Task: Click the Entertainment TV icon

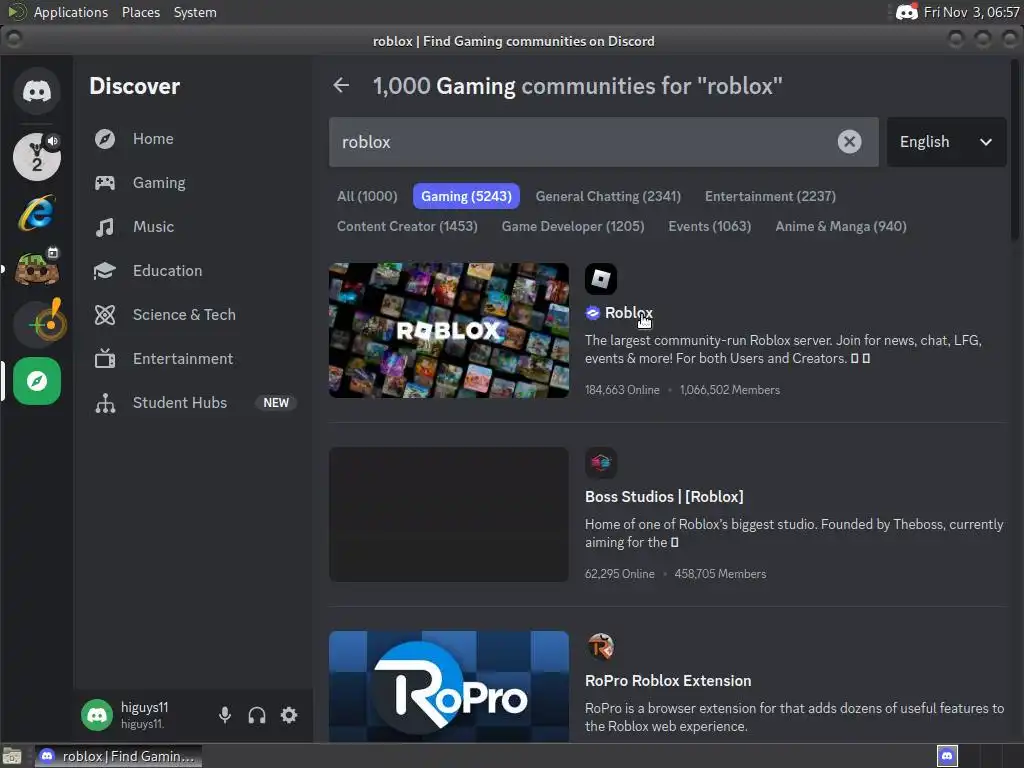Action: point(104,359)
